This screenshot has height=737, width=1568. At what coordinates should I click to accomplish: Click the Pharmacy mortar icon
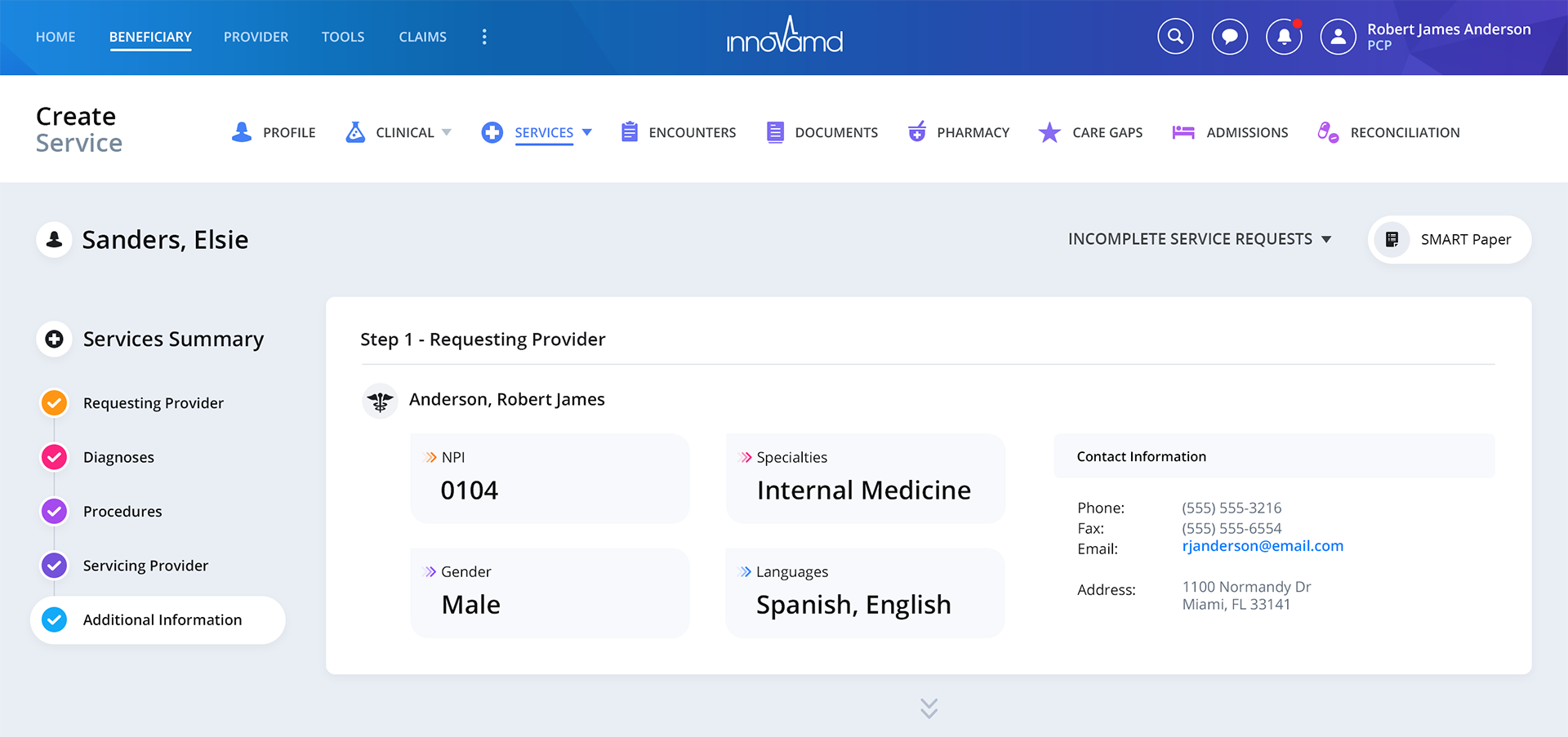coord(917,131)
